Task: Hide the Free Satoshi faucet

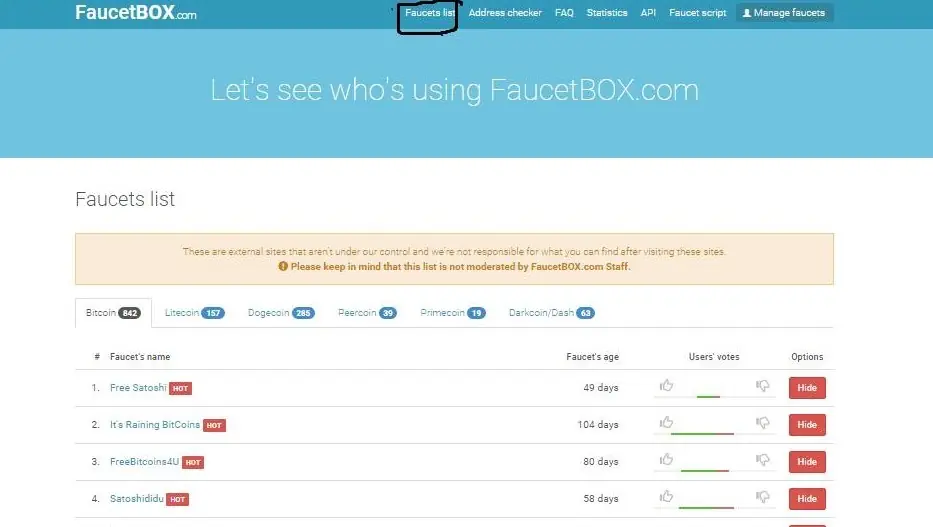Action: tap(807, 388)
